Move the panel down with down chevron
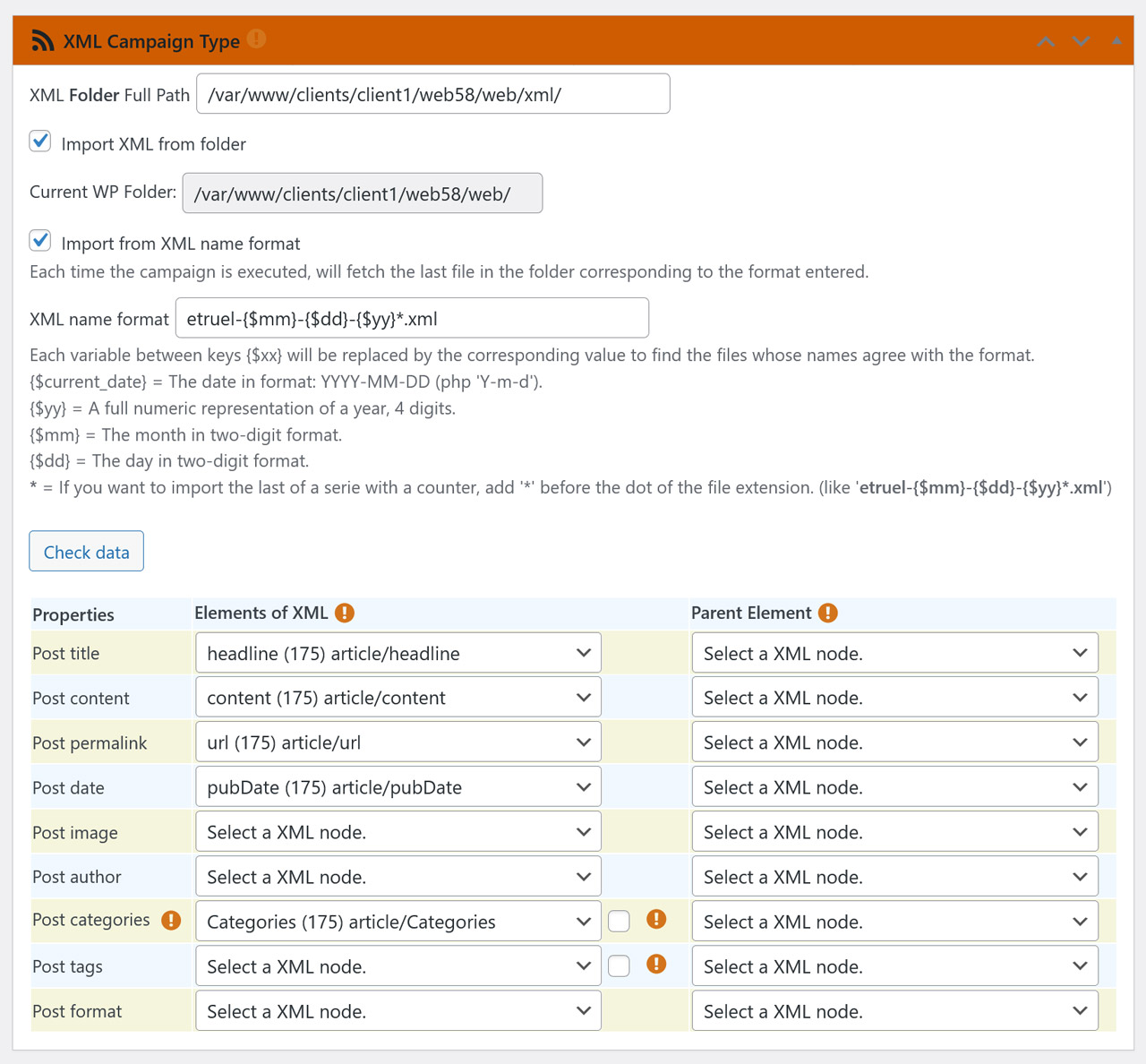 (x=1082, y=41)
